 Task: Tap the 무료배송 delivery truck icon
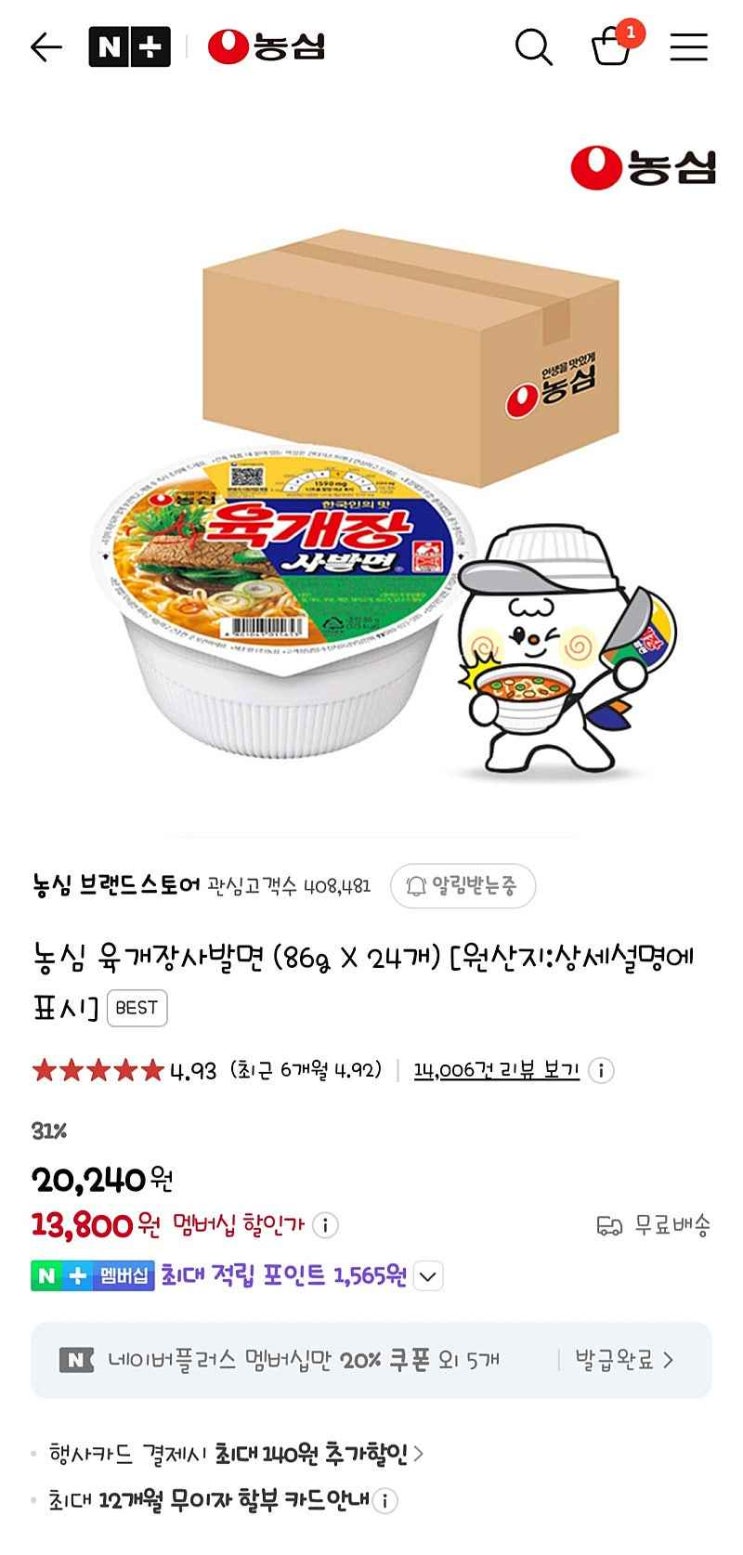tap(610, 1226)
